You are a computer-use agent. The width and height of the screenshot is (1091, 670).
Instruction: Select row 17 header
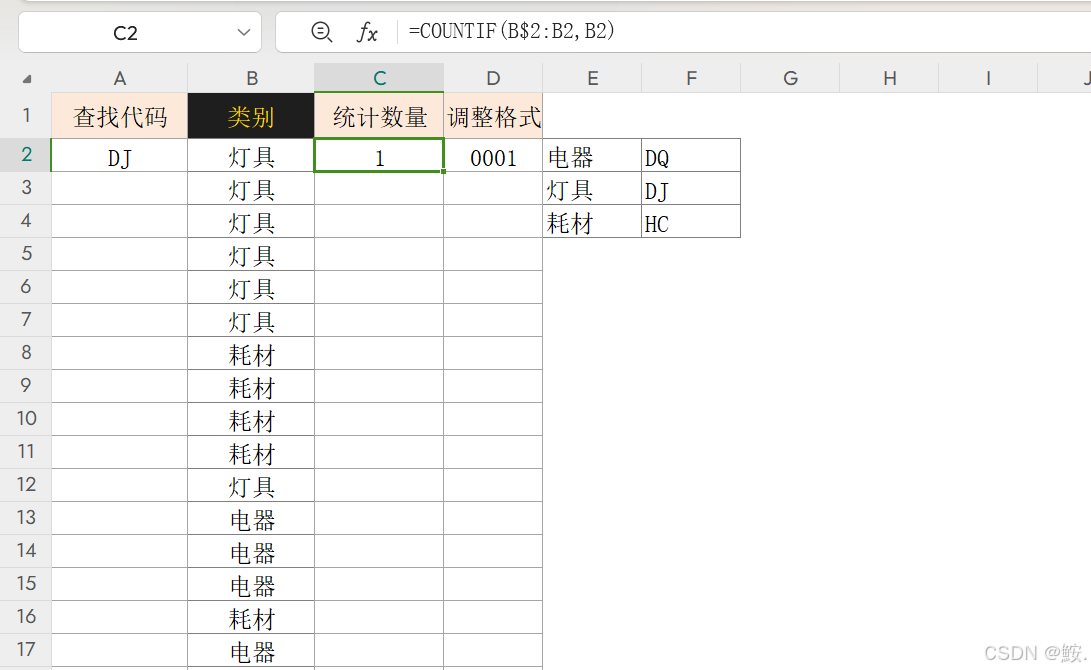(26, 650)
